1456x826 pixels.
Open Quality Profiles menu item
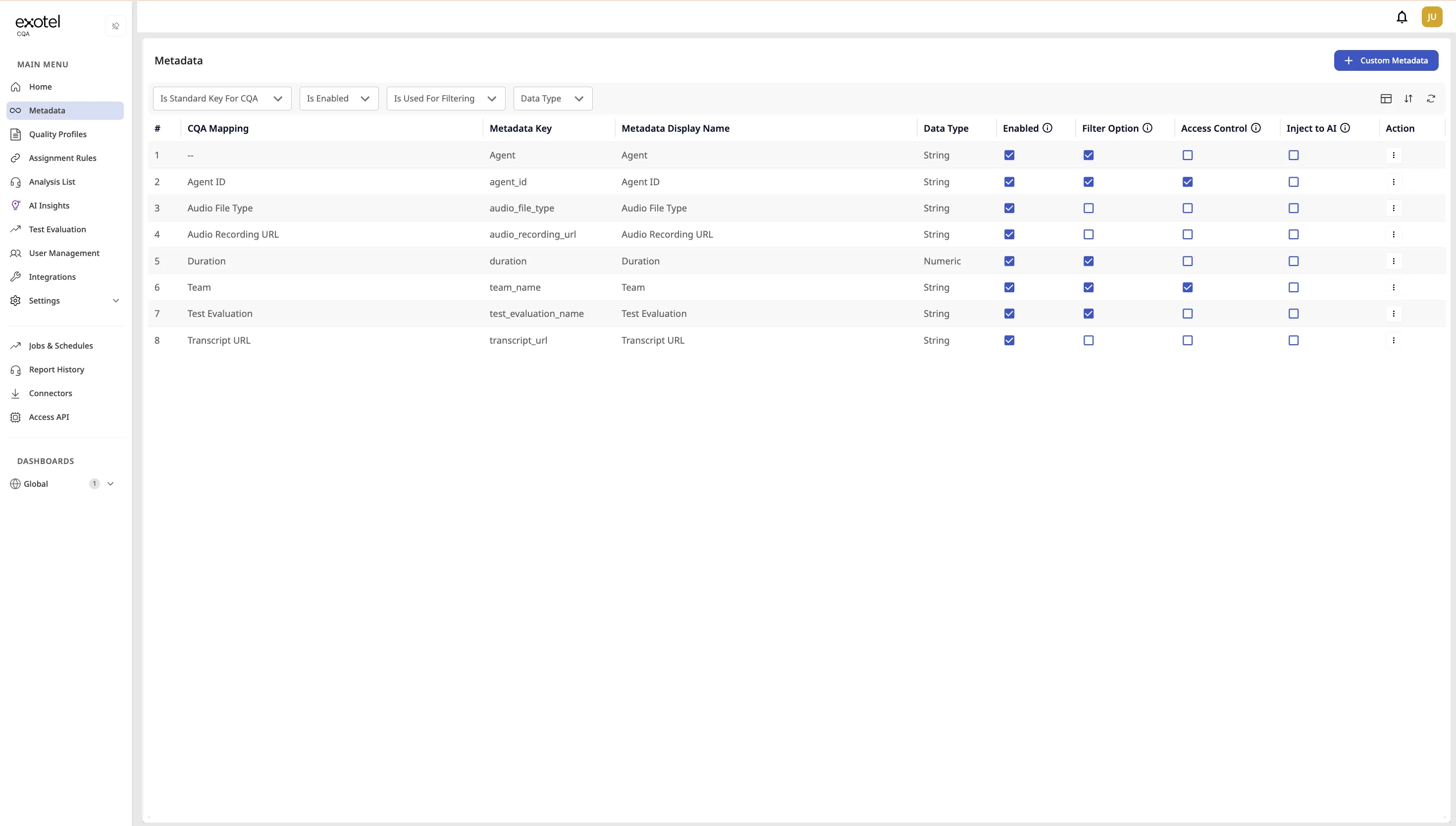pyautogui.click(x=65, y=135)
